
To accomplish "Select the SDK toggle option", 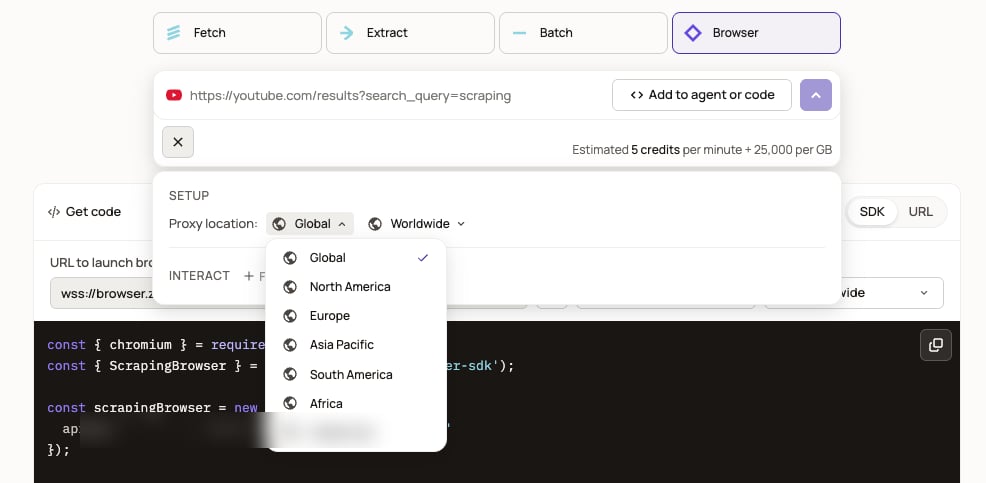I will tap(872, 212).
